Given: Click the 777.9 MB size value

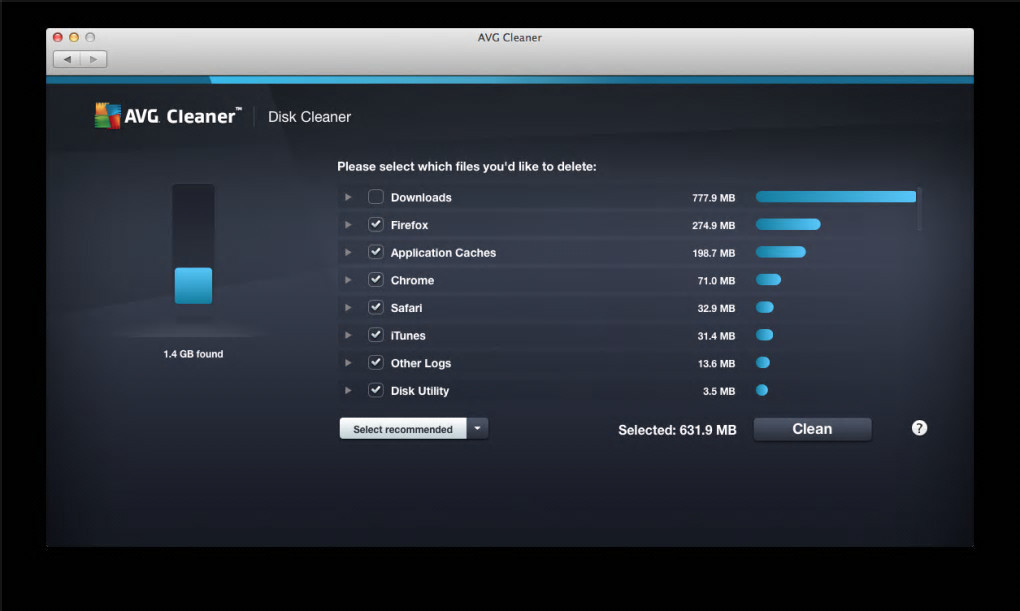Looking at the screenshot, I should tap(714, 198).
